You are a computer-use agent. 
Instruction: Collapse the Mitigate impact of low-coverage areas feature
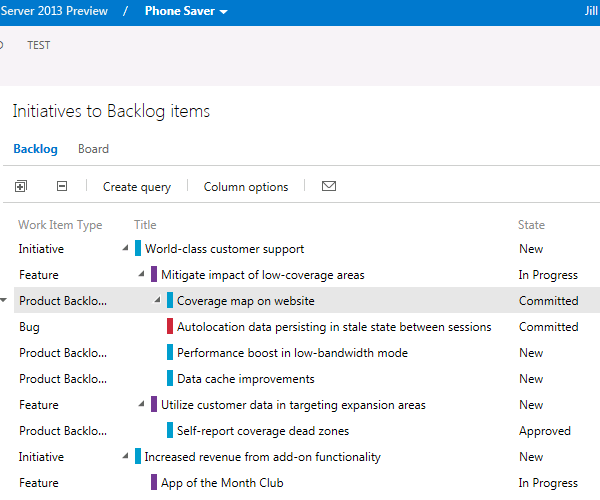[x=141, y=275]
